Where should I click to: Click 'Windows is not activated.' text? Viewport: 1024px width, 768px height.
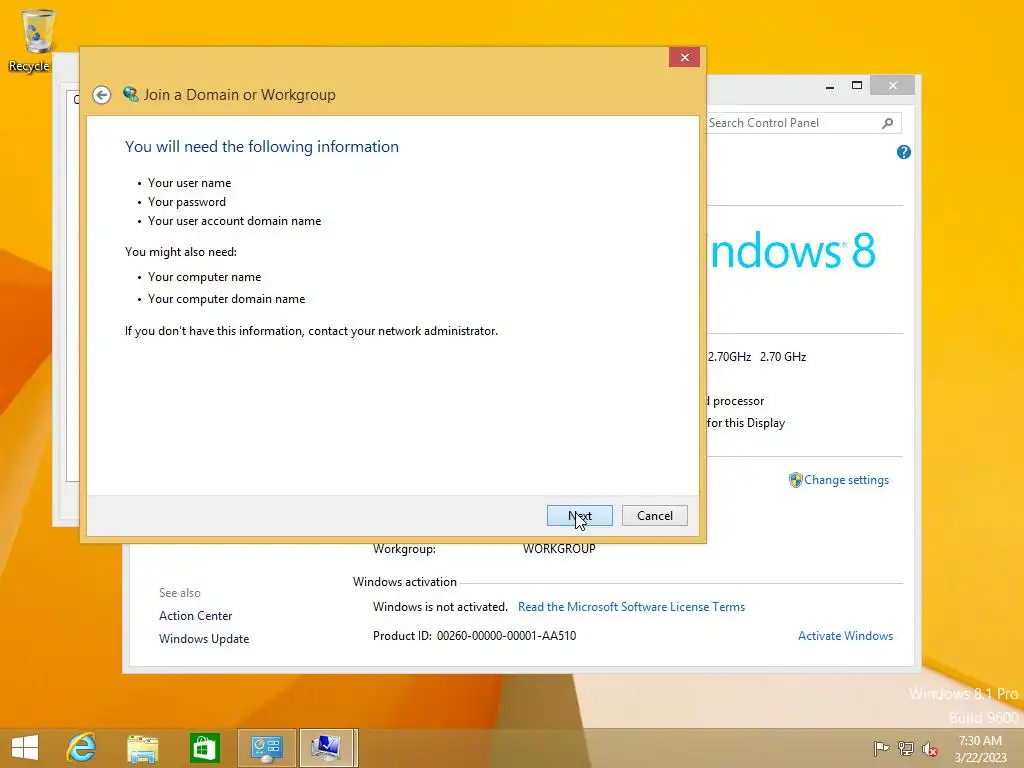pos(440,607)
